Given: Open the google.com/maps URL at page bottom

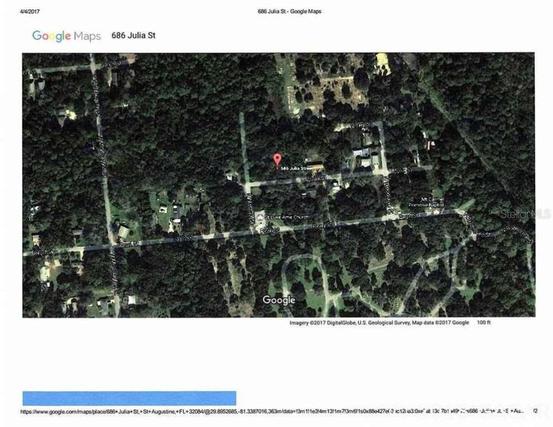Looking at the screenshot, I should point(272,411).
